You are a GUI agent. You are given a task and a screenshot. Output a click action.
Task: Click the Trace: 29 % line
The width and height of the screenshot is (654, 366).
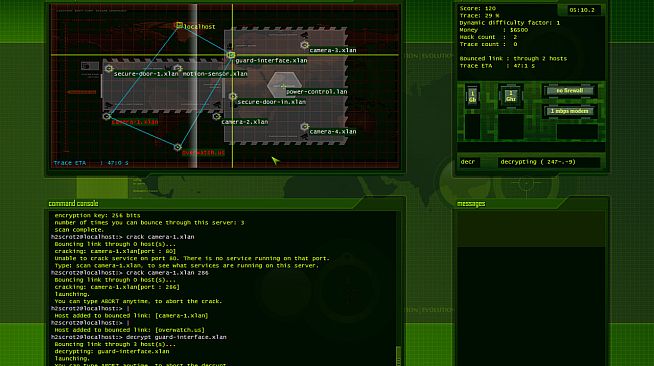click(x=479, y=15)
